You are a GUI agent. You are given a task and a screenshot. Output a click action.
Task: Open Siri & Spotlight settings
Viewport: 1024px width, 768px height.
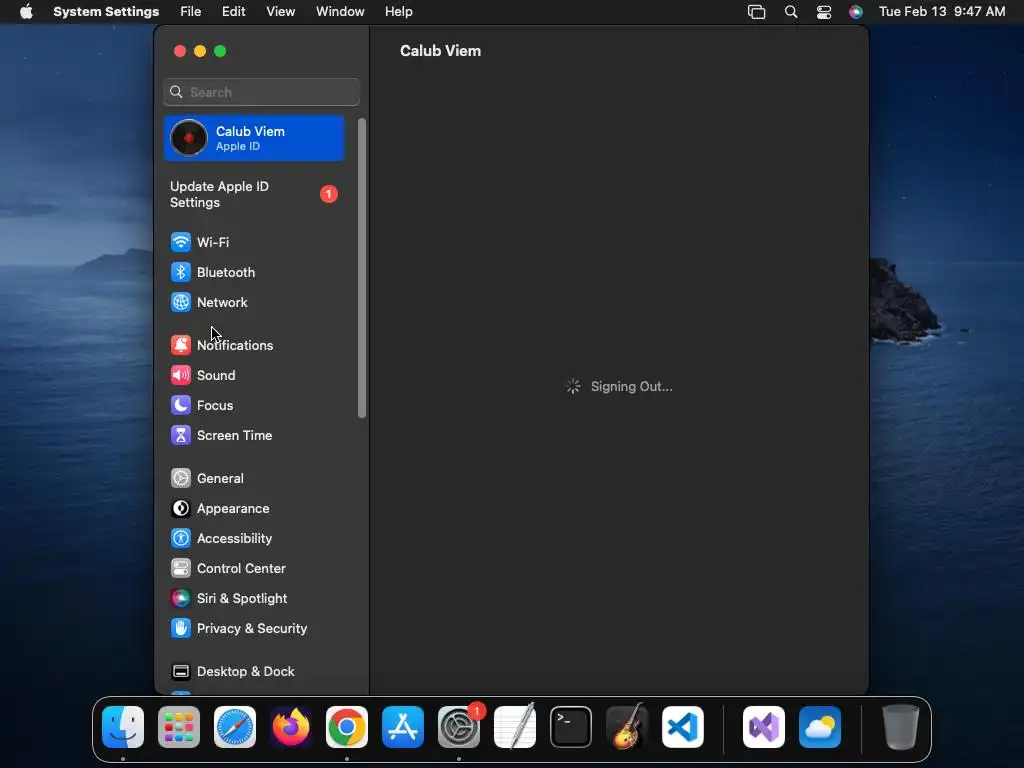click(255, 599)
